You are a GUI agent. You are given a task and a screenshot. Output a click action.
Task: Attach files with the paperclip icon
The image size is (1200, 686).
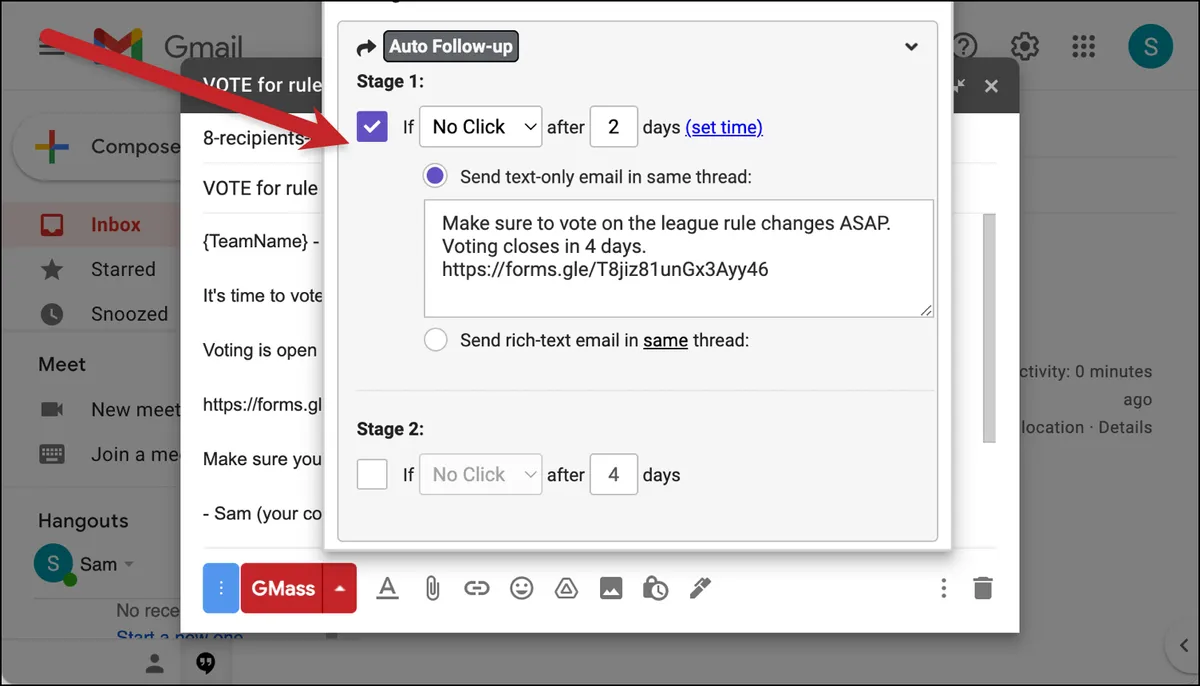432,588
